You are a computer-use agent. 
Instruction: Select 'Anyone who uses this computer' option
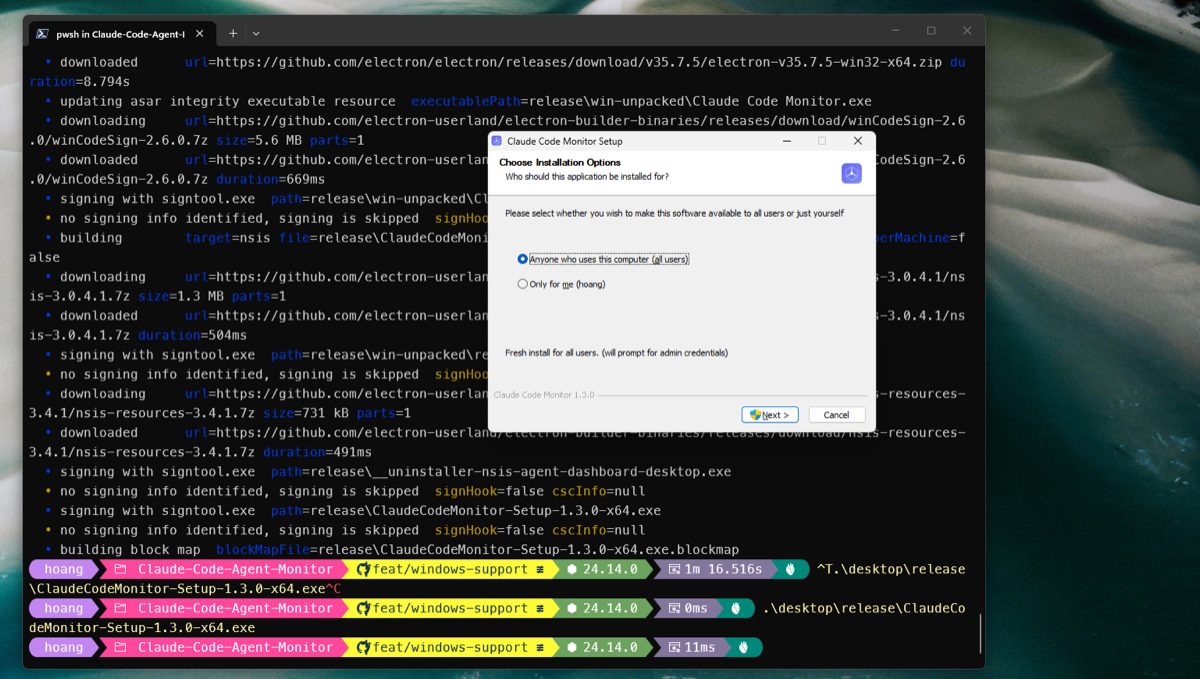click(603, 259)
